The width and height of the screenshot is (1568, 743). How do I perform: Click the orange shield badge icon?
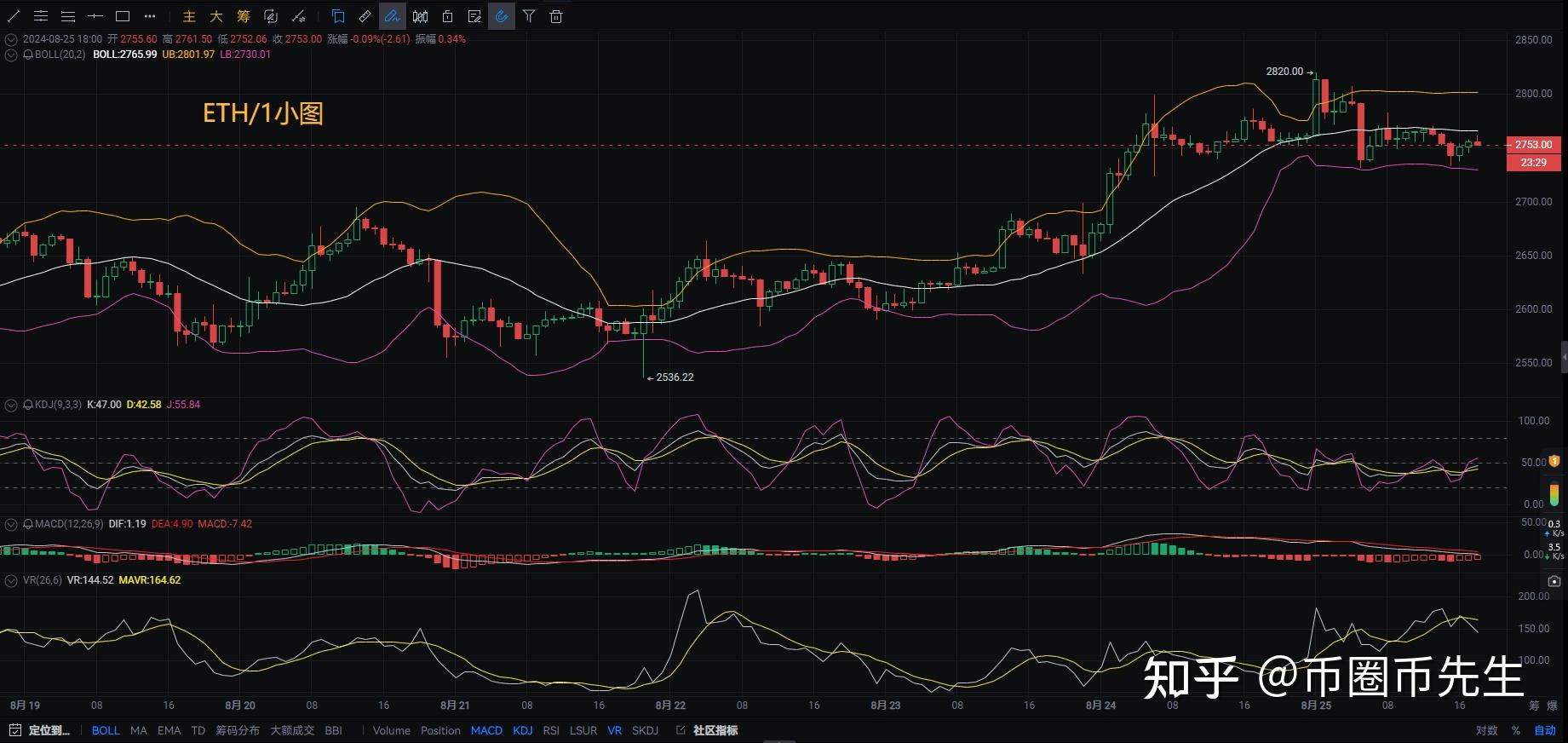(1554, 461)
